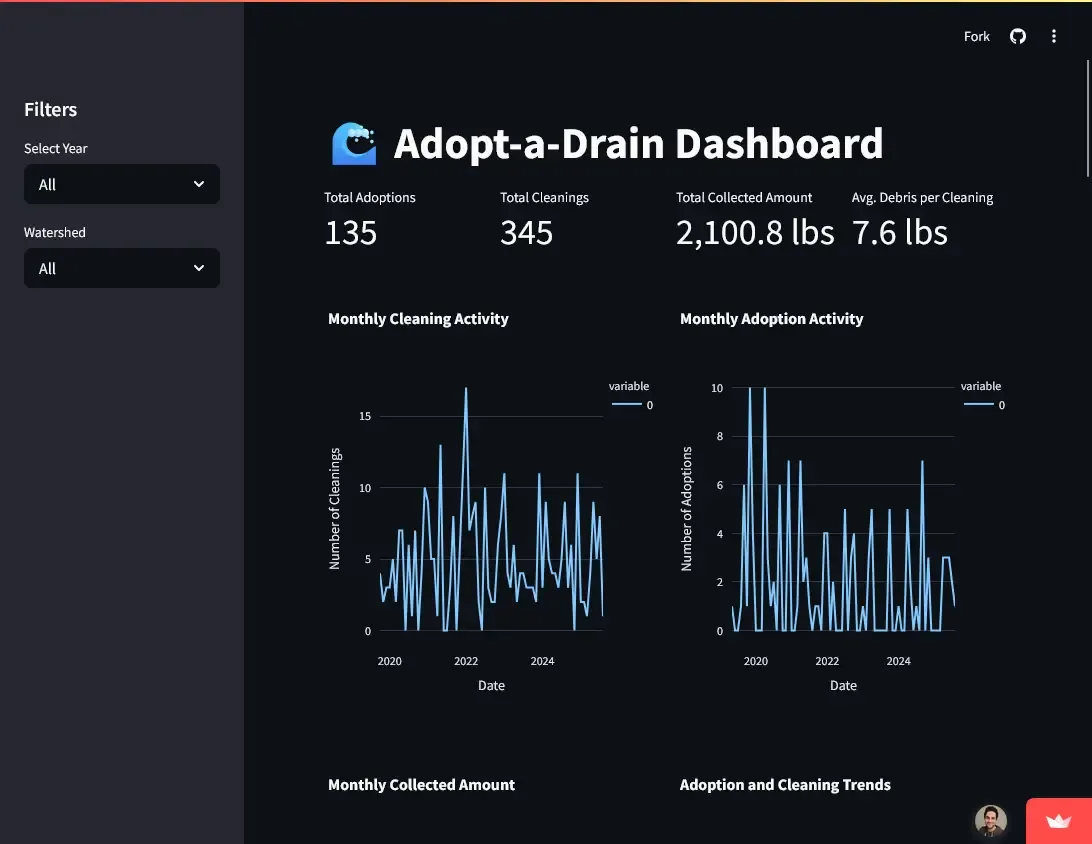
Task: Open the GitHub repository via the GitHub icon
Action: click(x=1017, y=36)
